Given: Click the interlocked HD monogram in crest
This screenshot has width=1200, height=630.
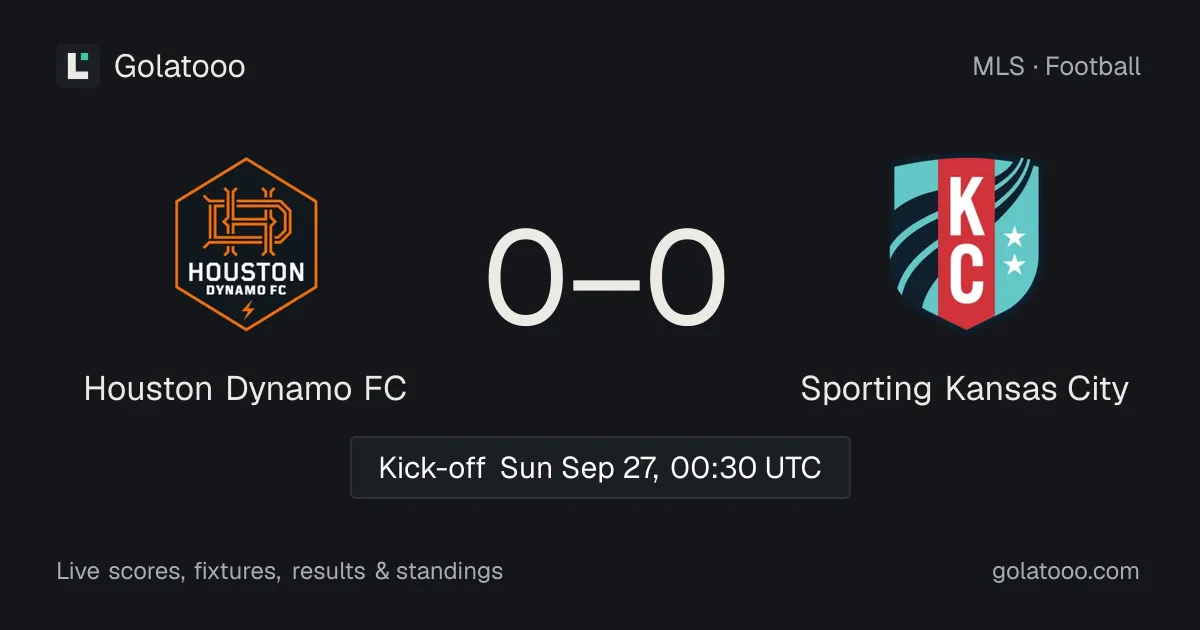Looking at the screenshot, I should (x=246, y=219).
